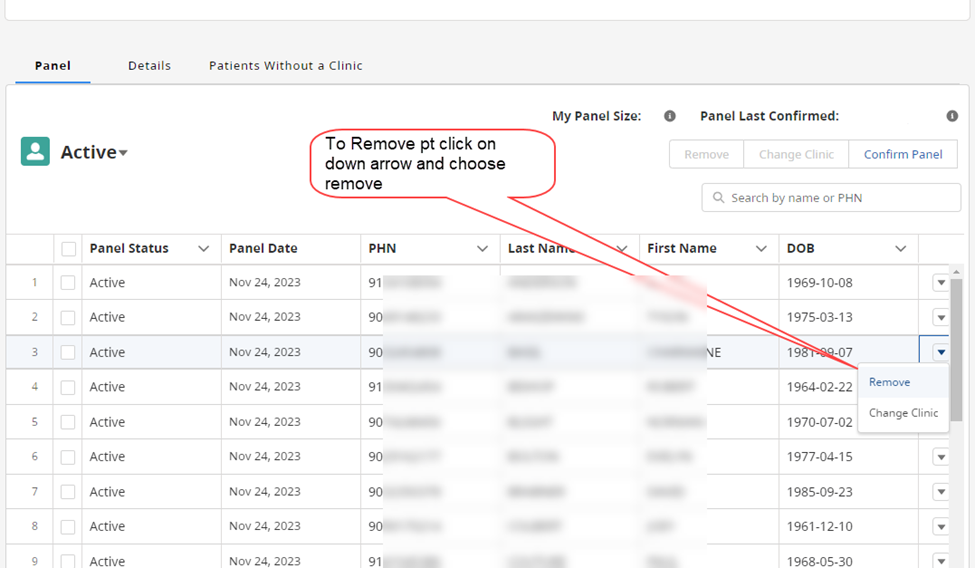The height and width of the screenshot is (568, 975).
Task: Click the Search by name or PHN field
Action: coord(840,198)
